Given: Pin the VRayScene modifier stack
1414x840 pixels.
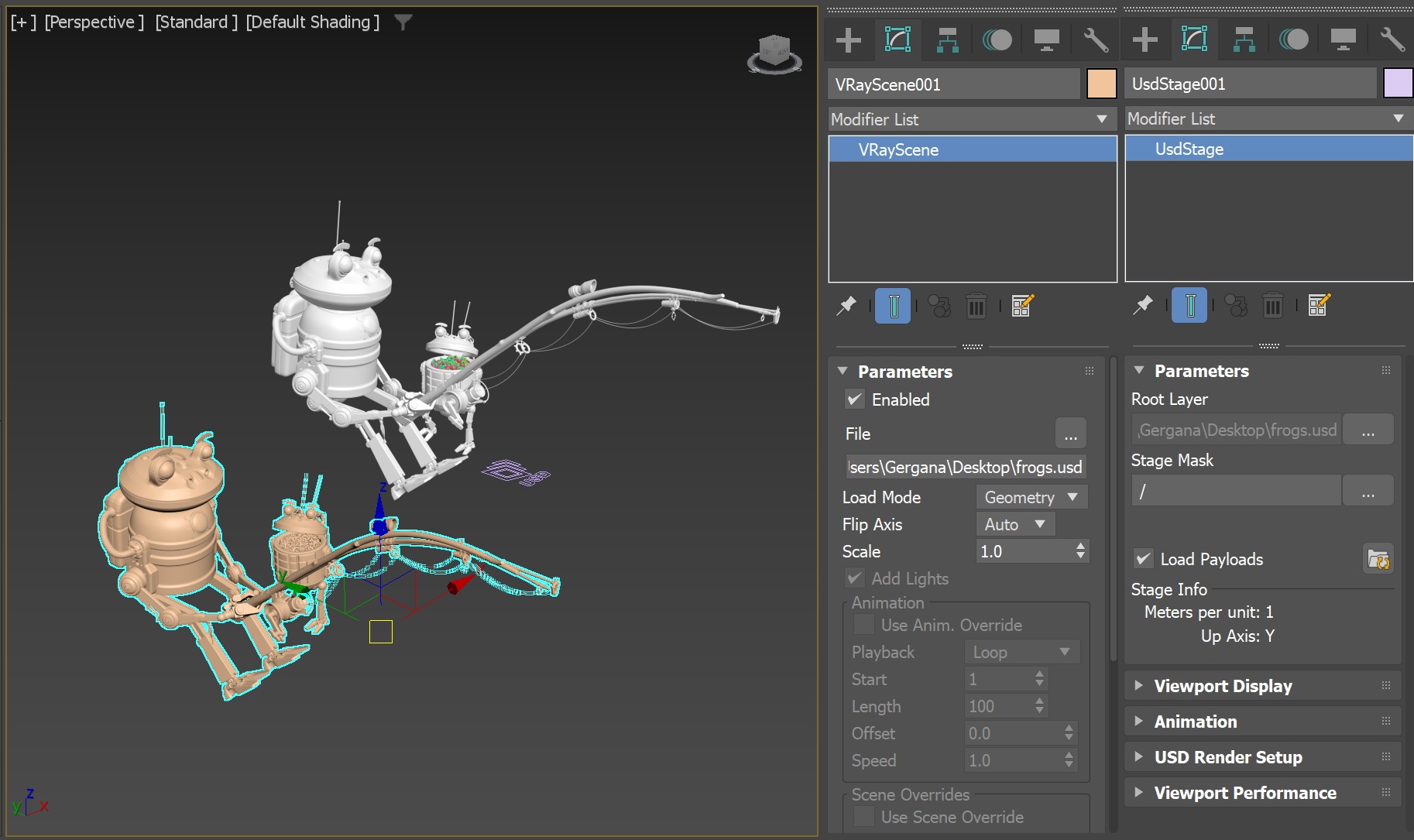Looking at the screenshot, I should tap(846, 305).
